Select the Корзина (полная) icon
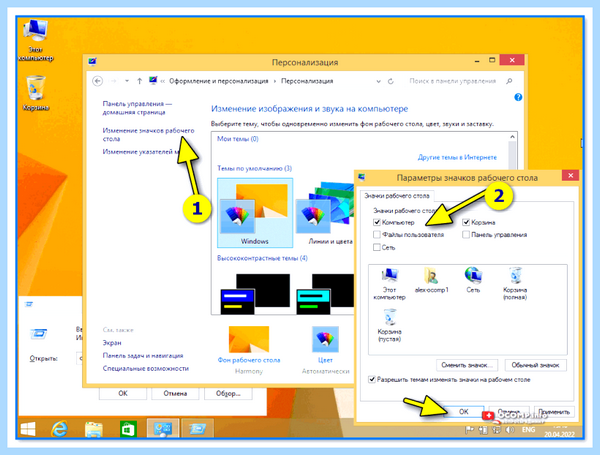Screen dimensions: 600x455 tap(515, 284)
